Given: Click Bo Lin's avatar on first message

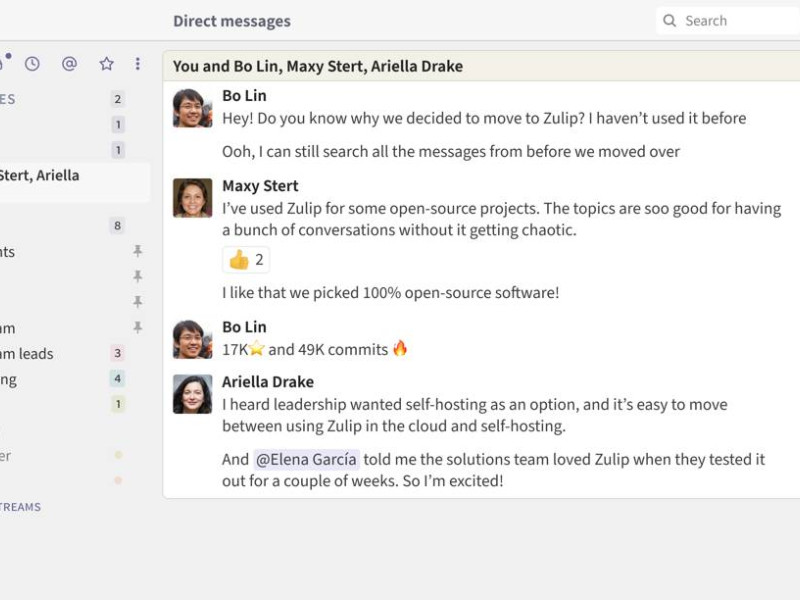Looking at the screenshot, I should [x=192, y=108].
